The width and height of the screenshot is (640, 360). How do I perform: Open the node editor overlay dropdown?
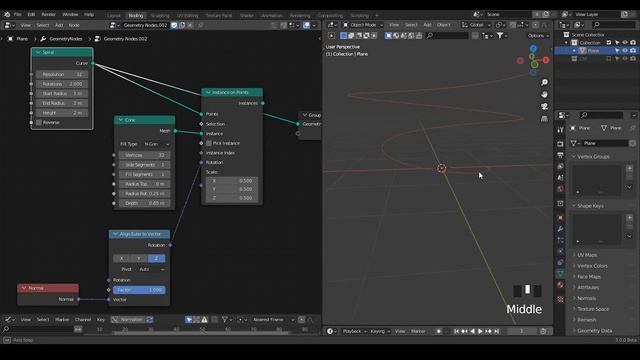[314, 25]
